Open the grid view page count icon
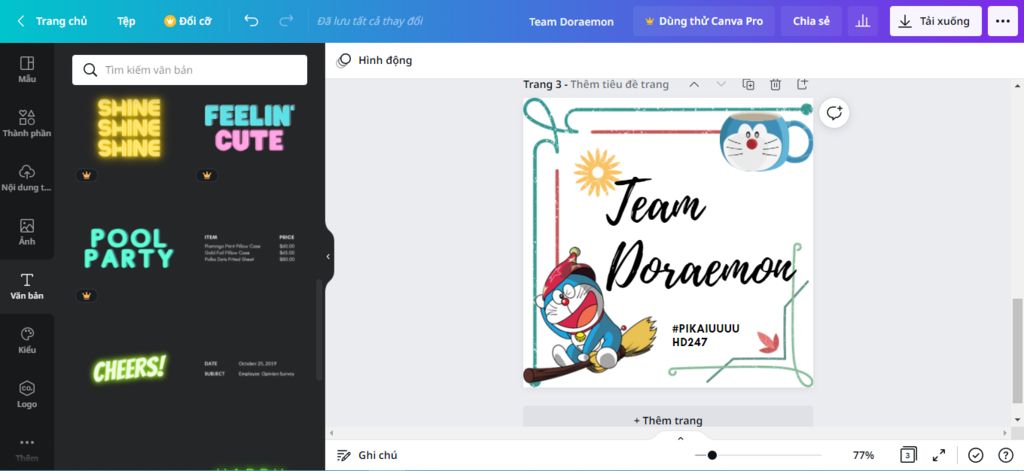The width and height of the screenshot is (1024, 471). coord(908,455)
